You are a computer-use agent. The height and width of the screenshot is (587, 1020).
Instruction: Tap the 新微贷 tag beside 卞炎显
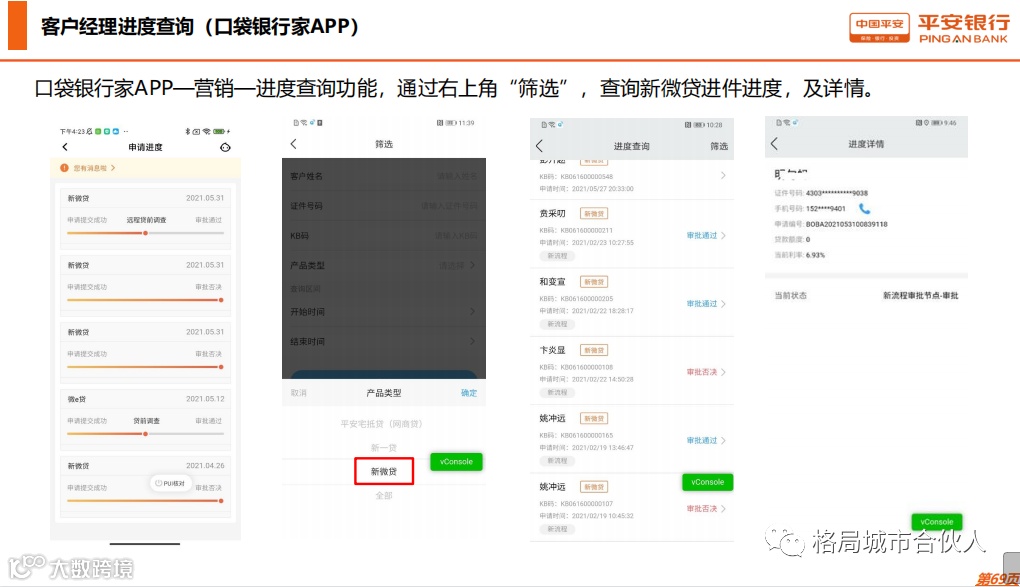pyautogui.click(x=593, y=350)
